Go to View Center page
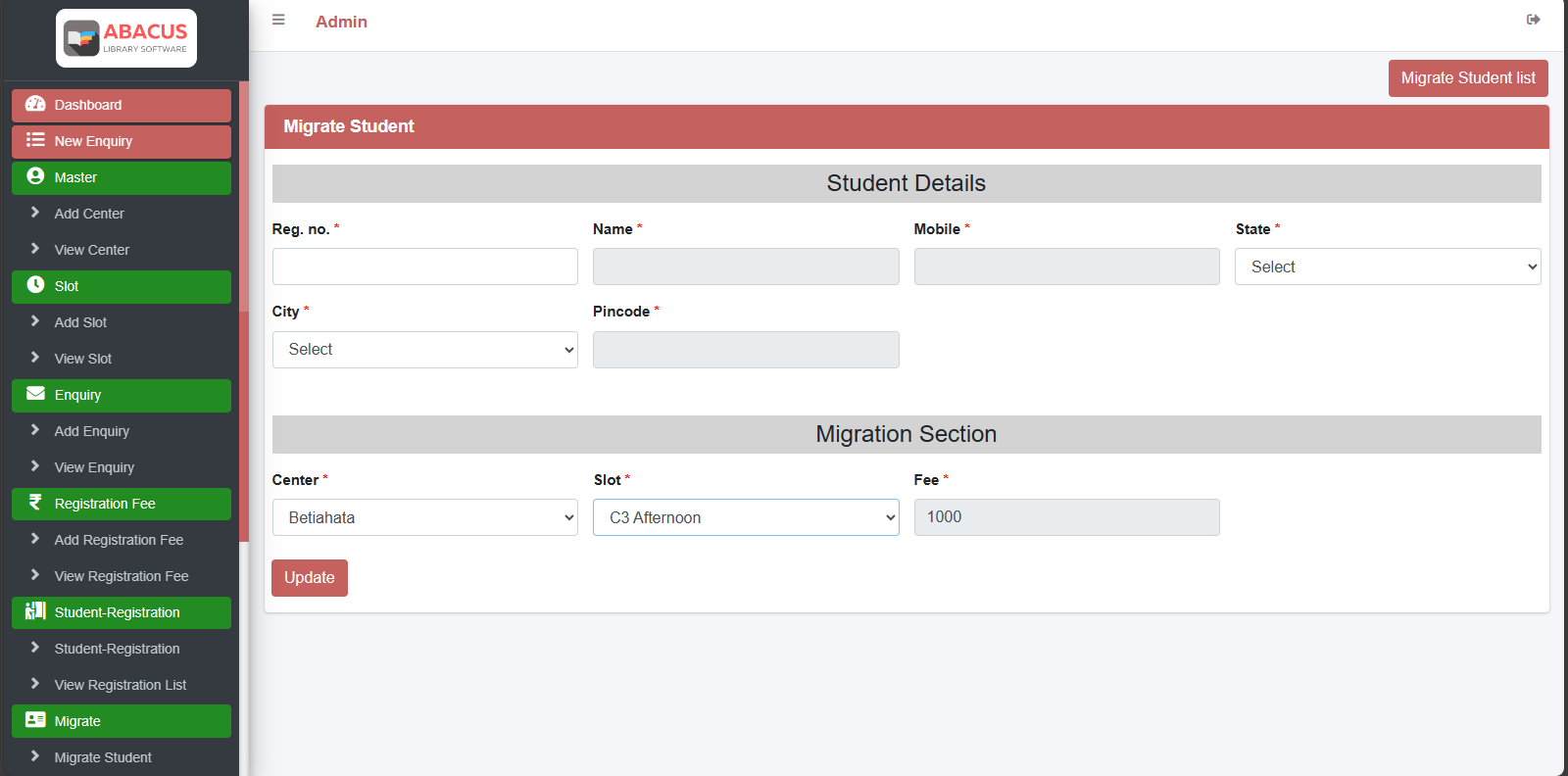This screenshot has height=776, width=1568. pyautogui.click(x=92, y=250)
